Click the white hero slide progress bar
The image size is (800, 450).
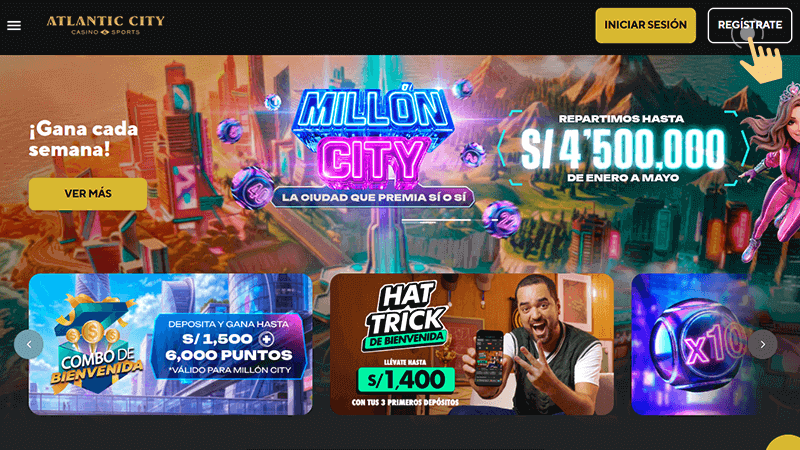[436, 220]
